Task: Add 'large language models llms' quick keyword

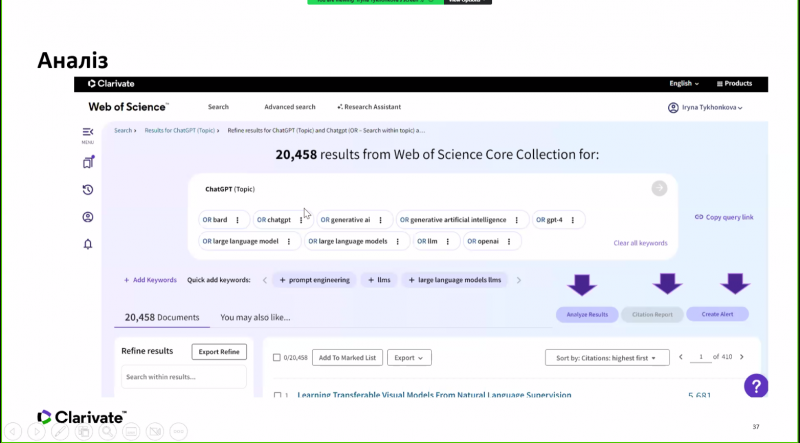Action: pyautogui.click(x=455, y=280)
